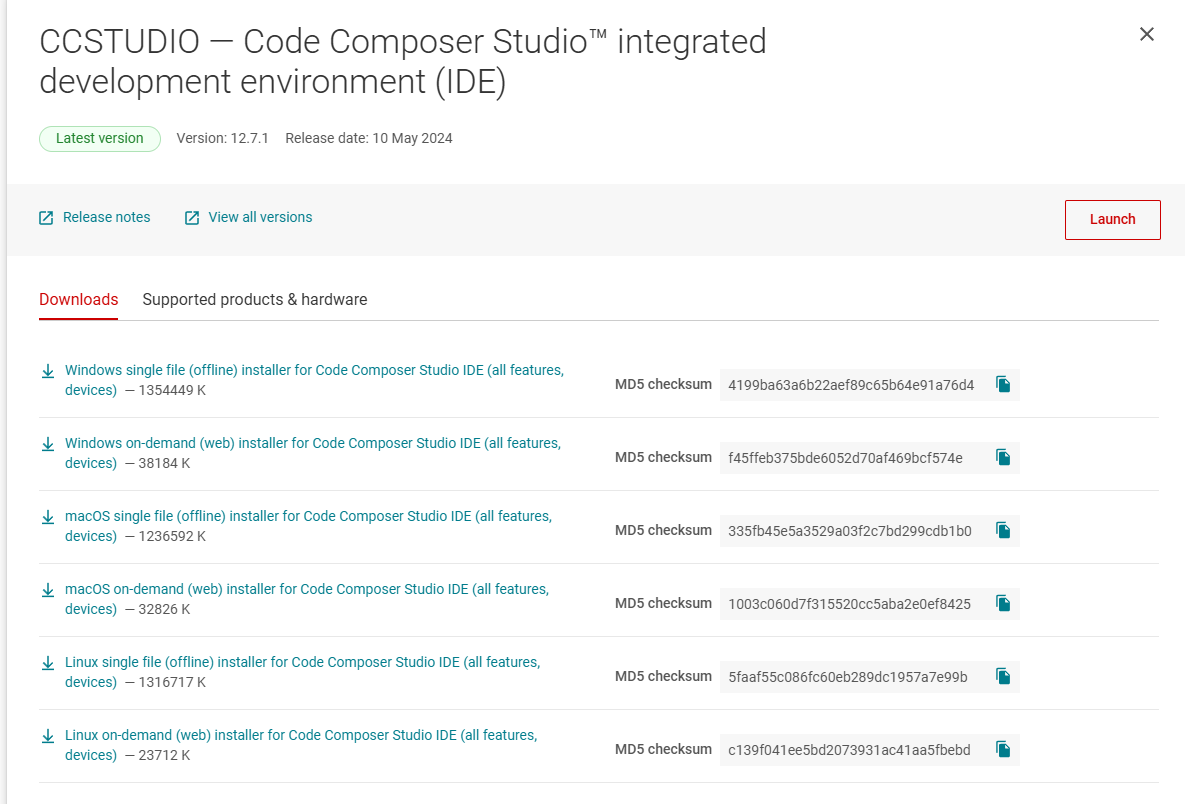1185x804 pixels.
Task: Click the Latest version badge
Action: click(x=100, y=138)
